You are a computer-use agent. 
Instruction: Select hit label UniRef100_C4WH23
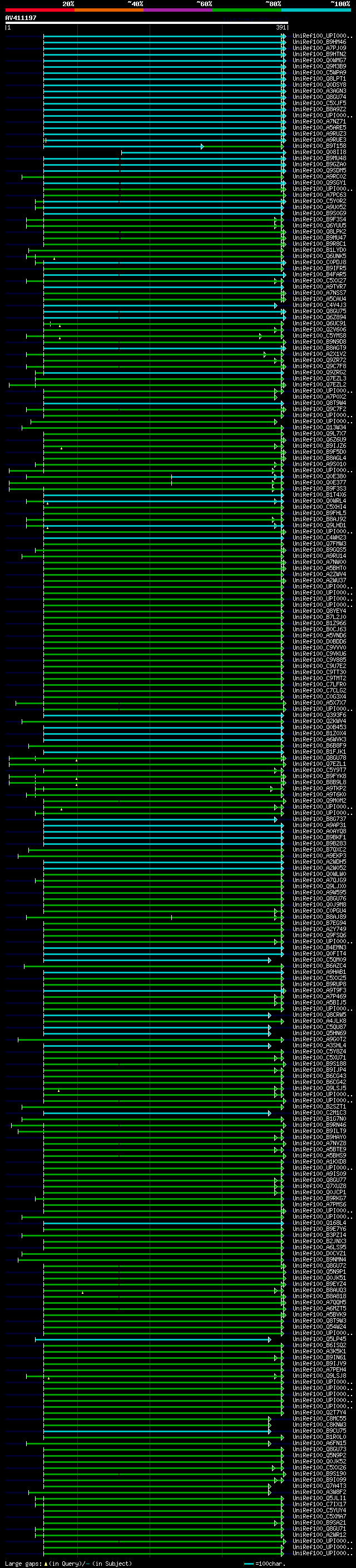click(319, 538)
